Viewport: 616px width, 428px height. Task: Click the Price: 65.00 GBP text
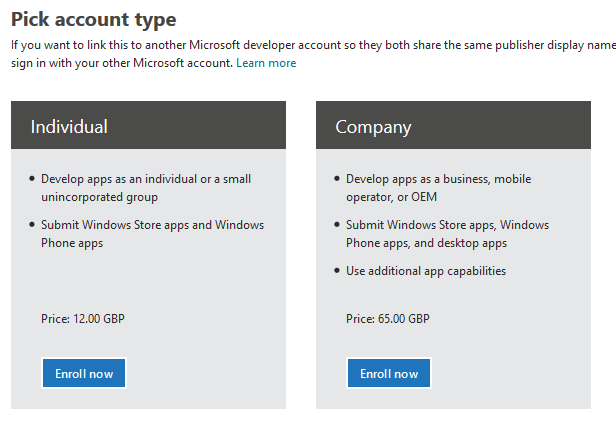pyautogui.click(x=387, y=318)
